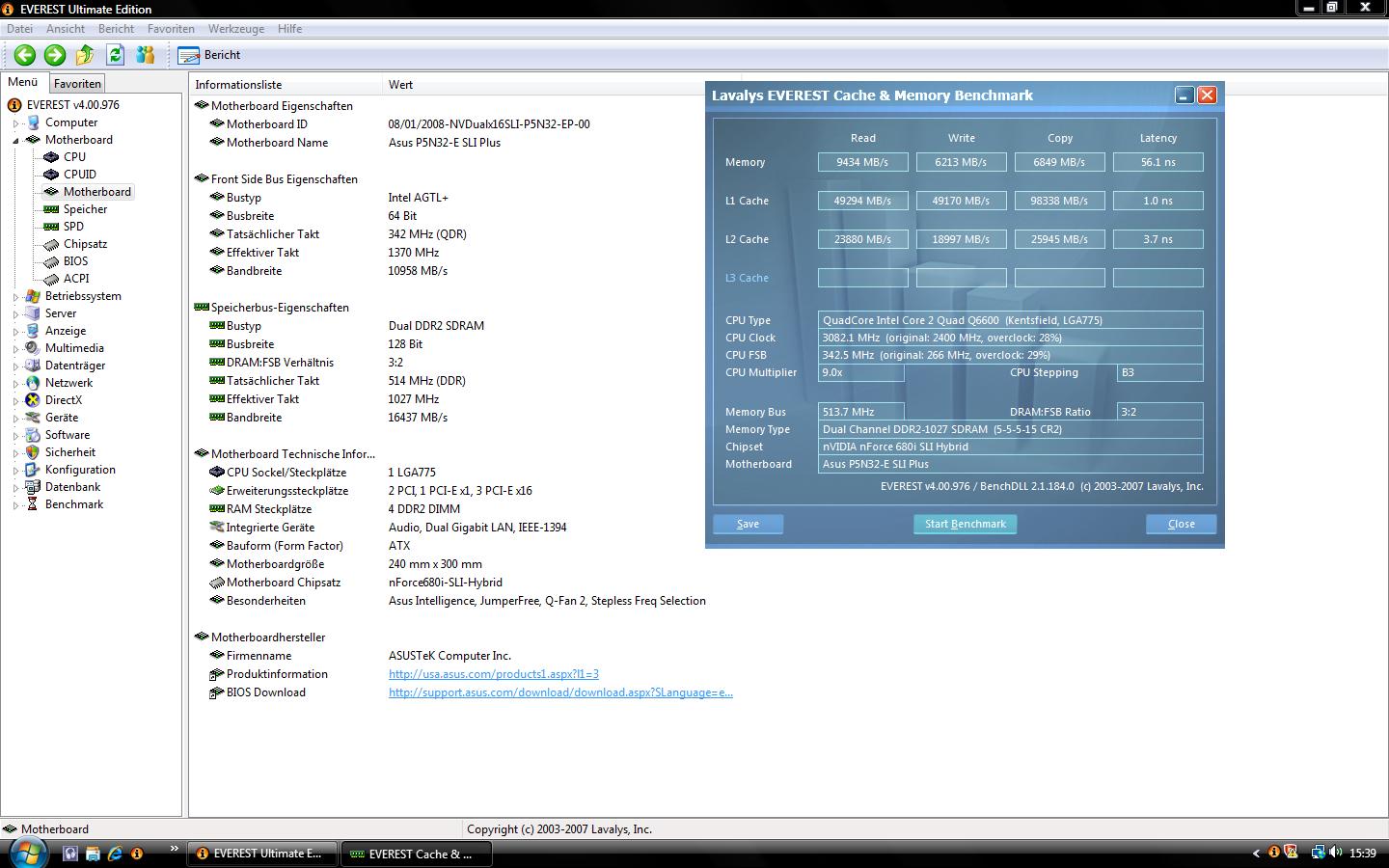Click Close in the benchmark window
The width and height of the screenshot is (1389, 868).
(1181, 524)
